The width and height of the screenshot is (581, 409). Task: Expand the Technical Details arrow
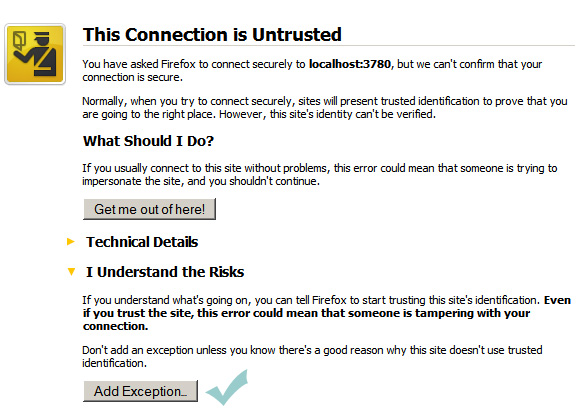click(x=71, y=242)
